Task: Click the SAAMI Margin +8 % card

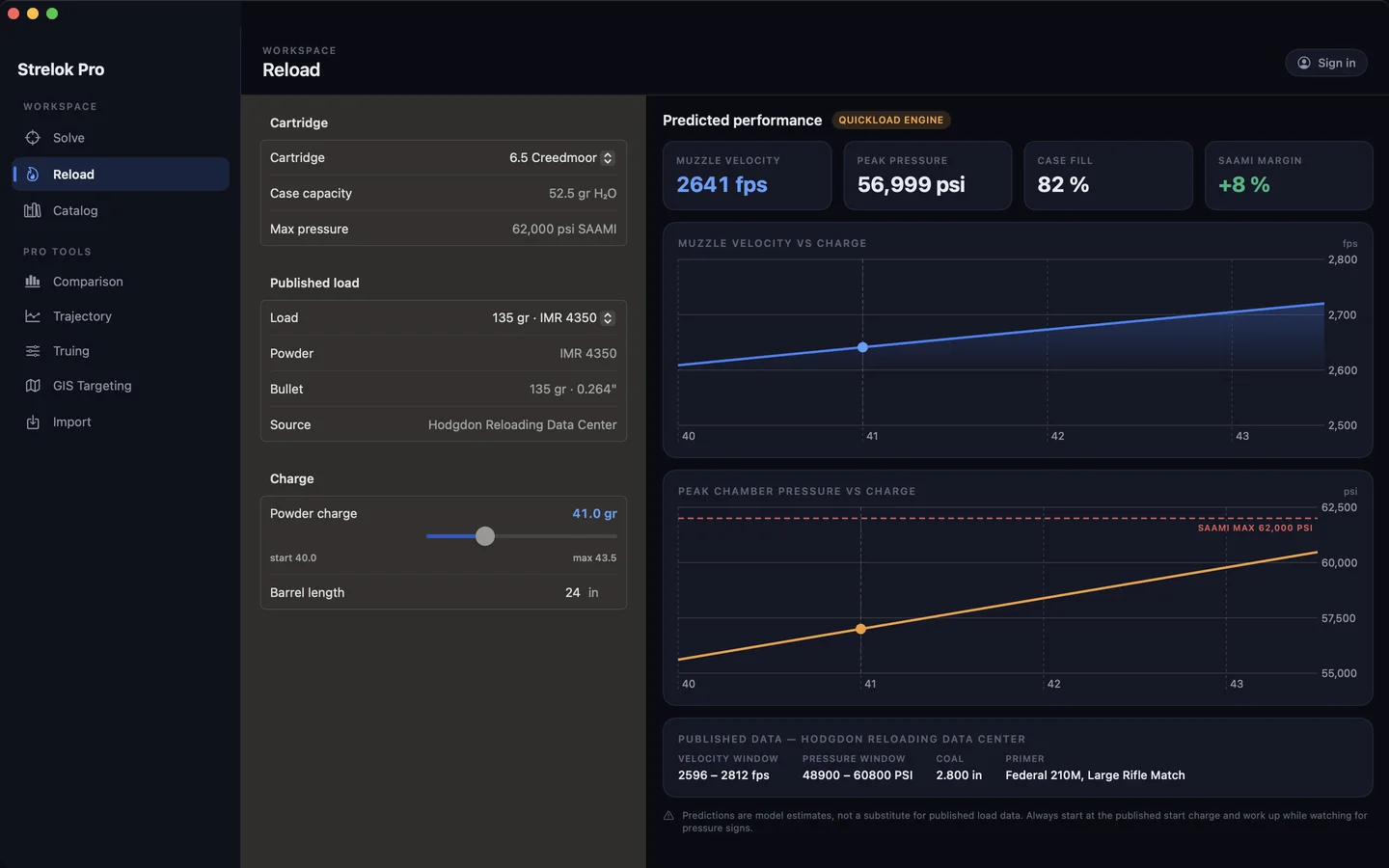Action: click(1289, 176)
